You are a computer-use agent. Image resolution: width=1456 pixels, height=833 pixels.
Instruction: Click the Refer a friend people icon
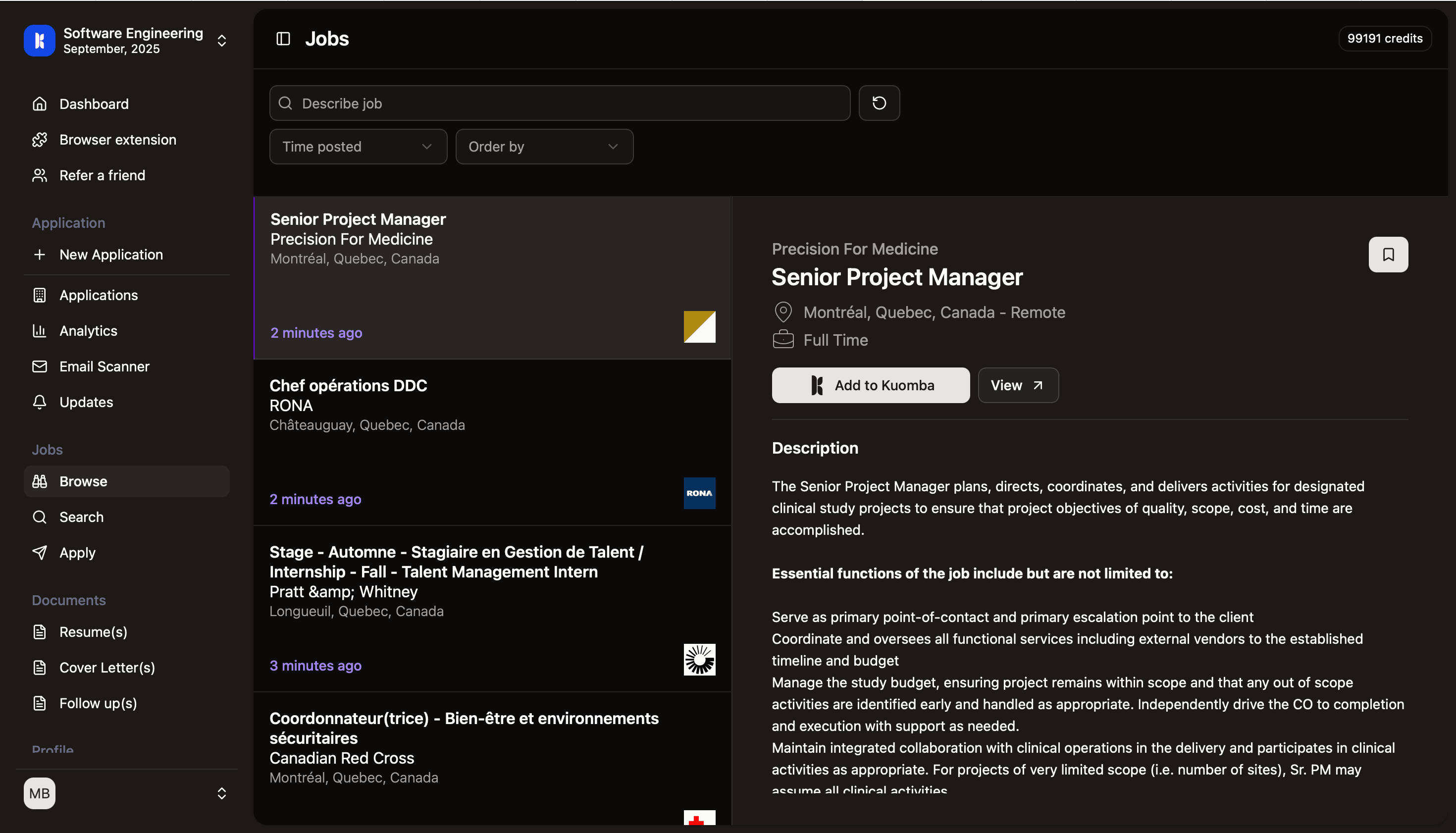(x=40, y=175)
